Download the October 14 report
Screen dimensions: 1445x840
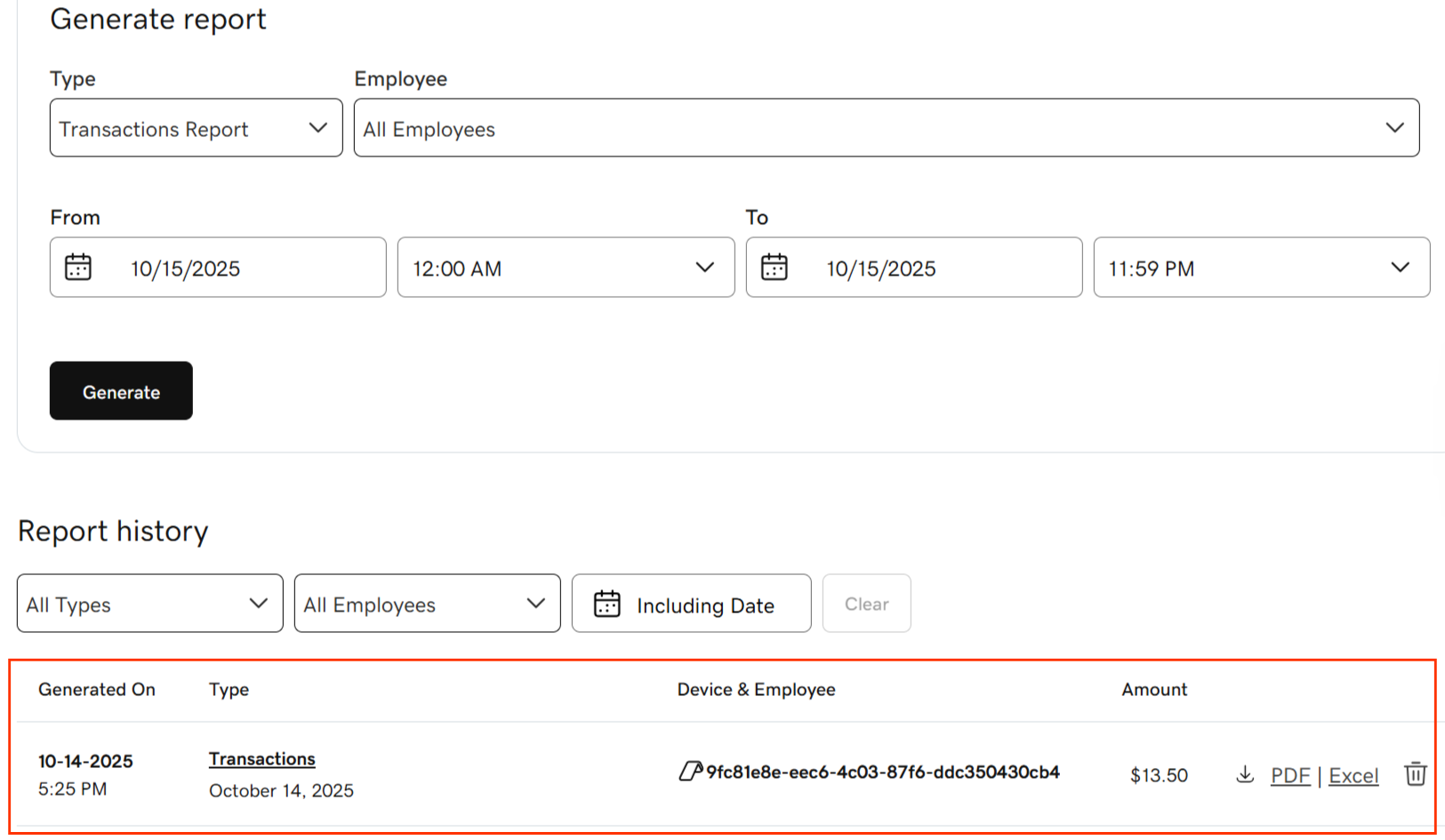[x=1245, y=774]
